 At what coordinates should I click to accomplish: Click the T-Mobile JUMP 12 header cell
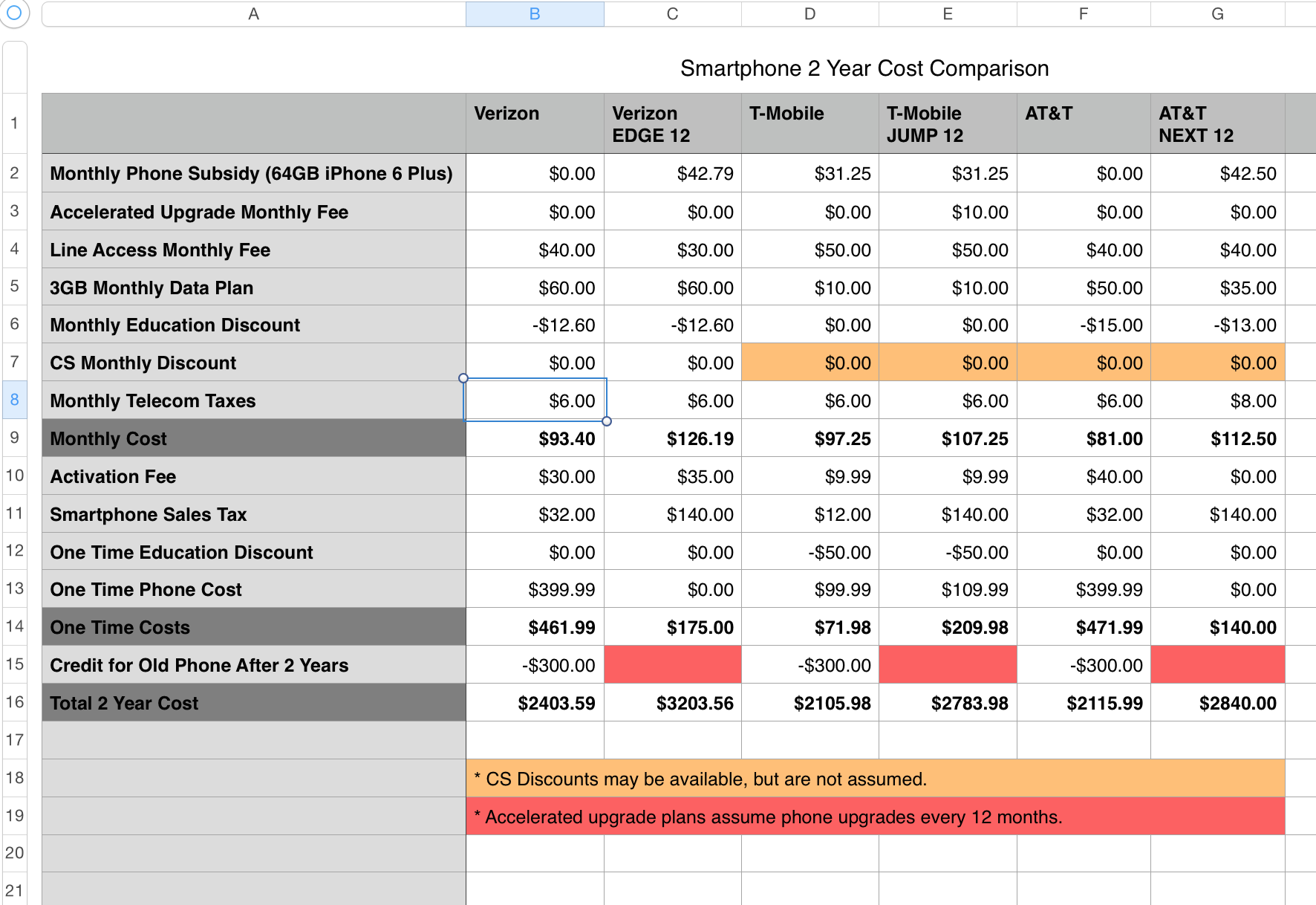point(948,124)
